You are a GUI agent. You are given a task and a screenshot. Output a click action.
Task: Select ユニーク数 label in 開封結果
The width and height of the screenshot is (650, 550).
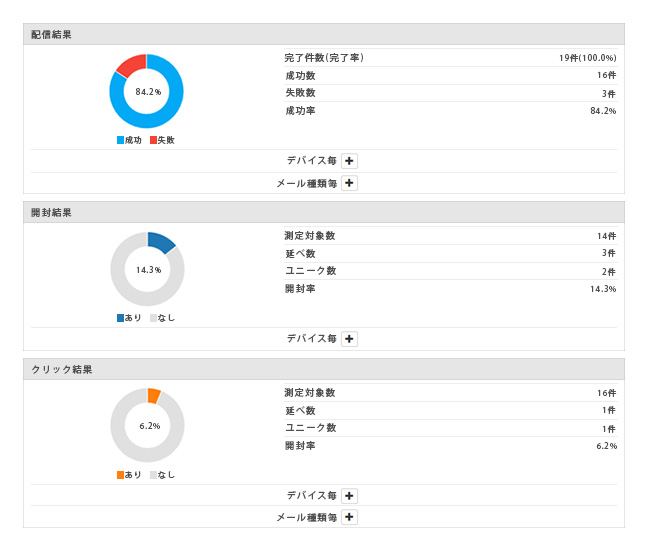[310, 271]
